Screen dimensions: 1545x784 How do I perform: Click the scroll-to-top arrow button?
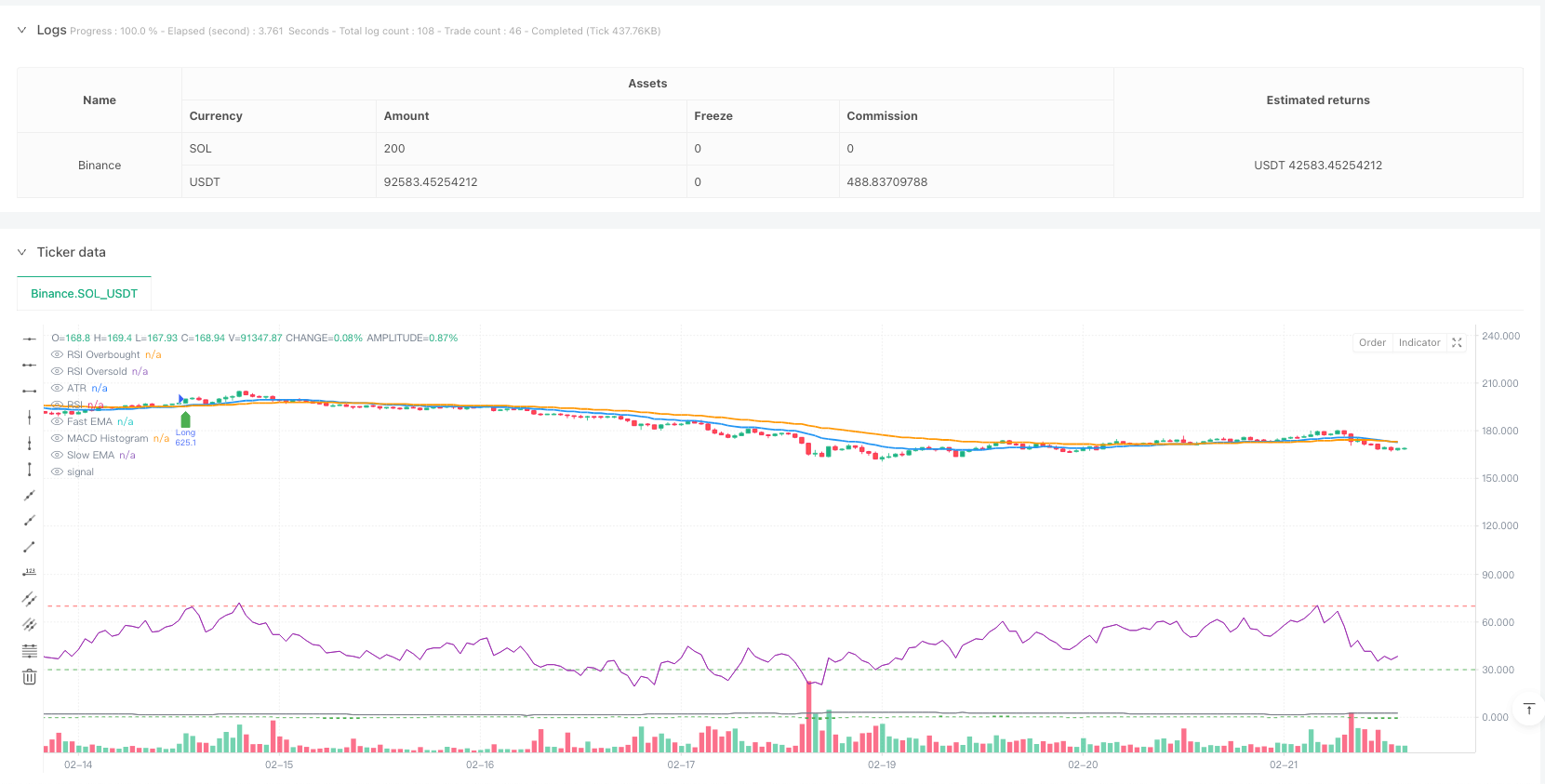point(1528,710)
